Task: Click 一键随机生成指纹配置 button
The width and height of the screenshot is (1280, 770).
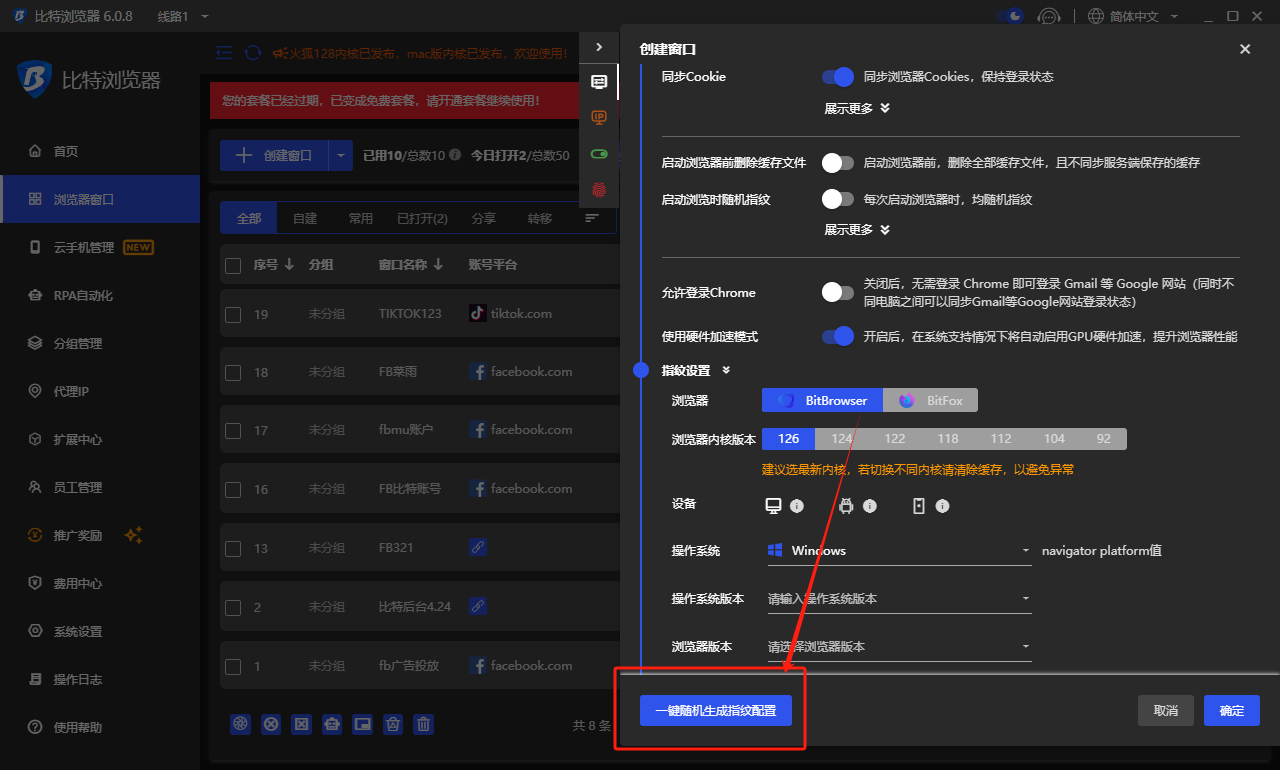Action: [x=715, y=711]
